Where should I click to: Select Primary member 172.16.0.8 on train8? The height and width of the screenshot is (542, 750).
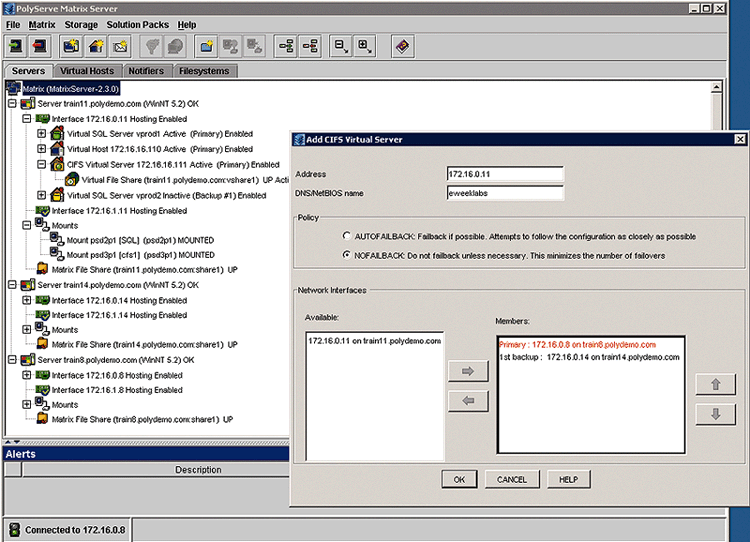[x=577, y=344]
